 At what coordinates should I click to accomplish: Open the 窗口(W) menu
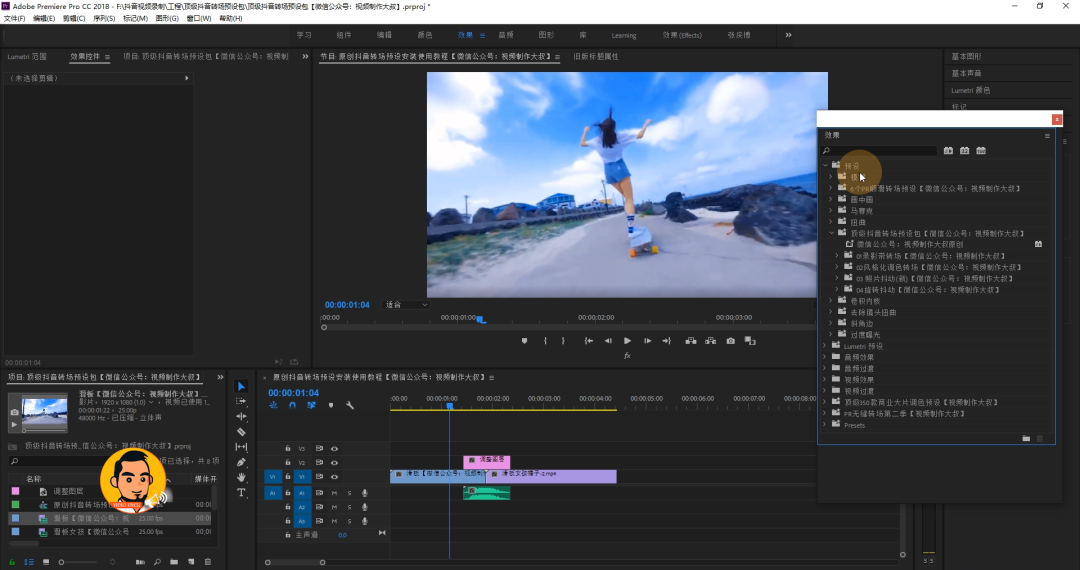click(x=198, y=19)
